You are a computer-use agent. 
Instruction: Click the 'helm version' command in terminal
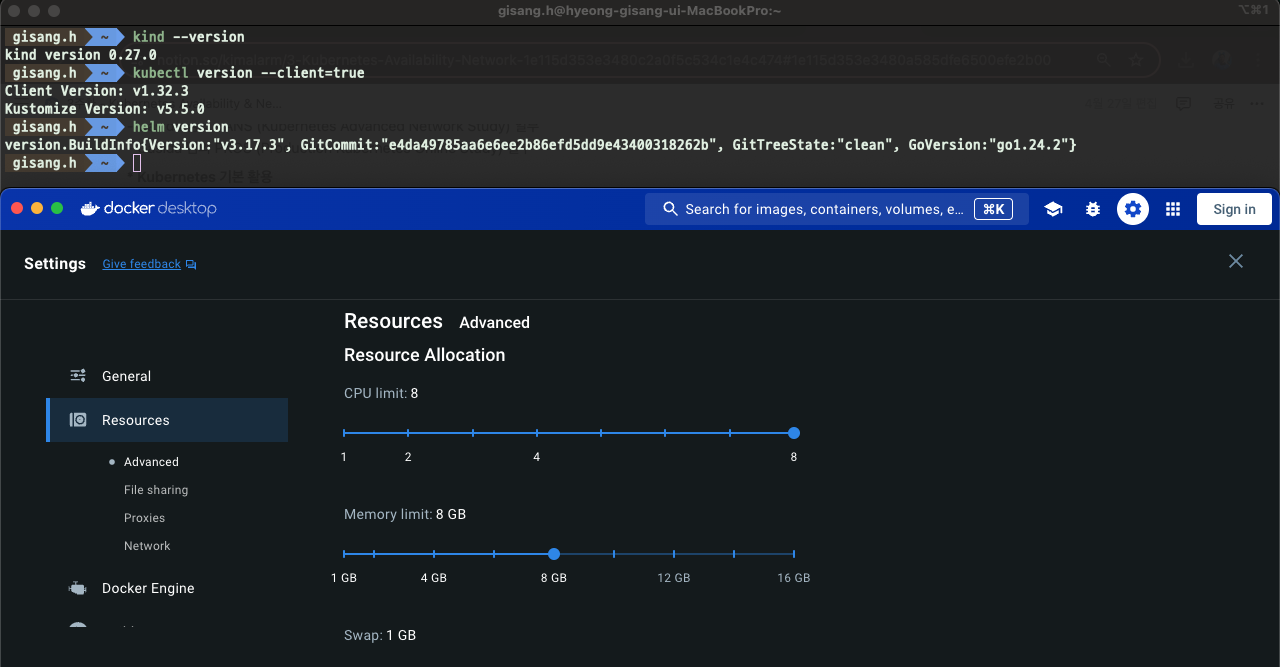point(181,127)
